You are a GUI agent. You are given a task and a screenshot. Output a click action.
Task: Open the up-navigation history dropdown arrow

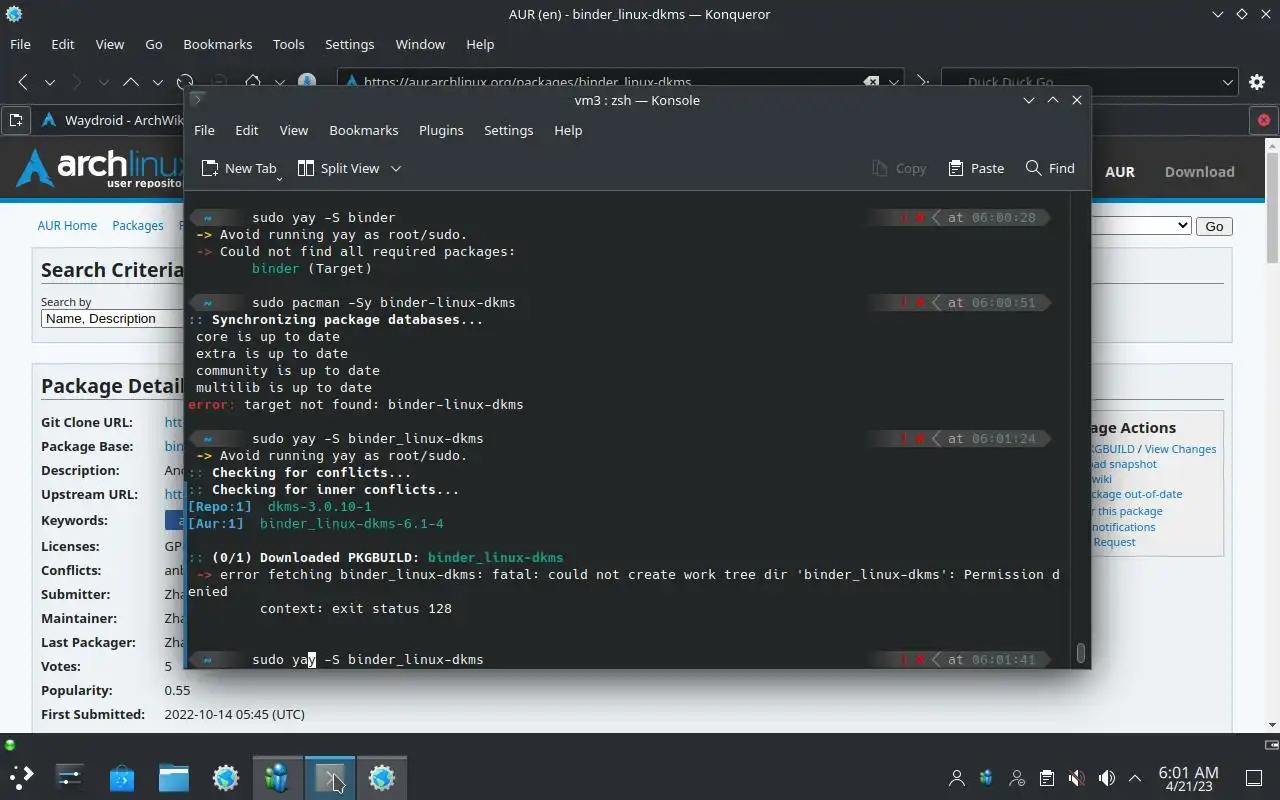click(x=157, y=82)
